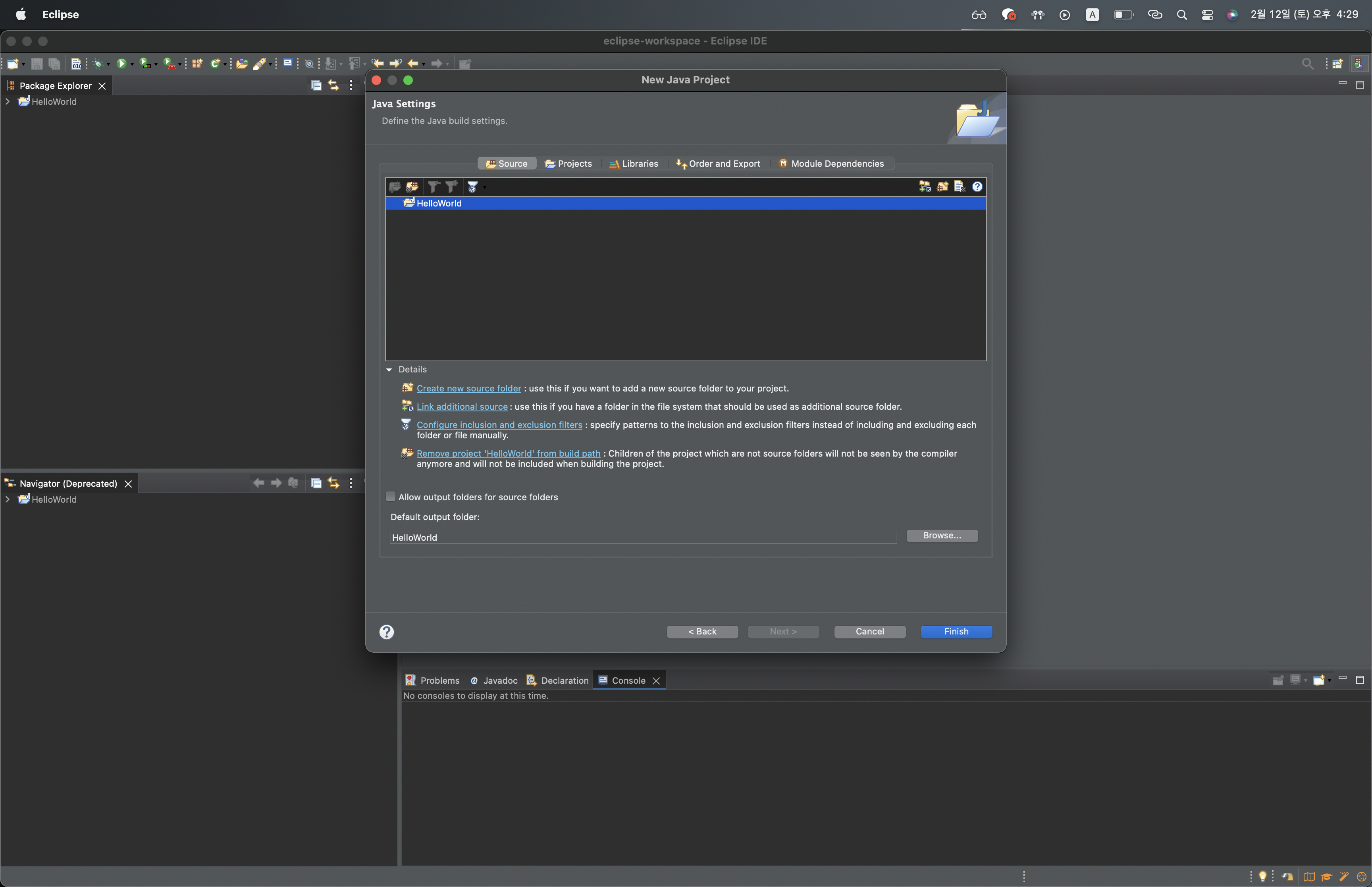Viewport: 1372px width, 887px height.
Task: Click the Default output folder text field
Action: coord(643,537)
